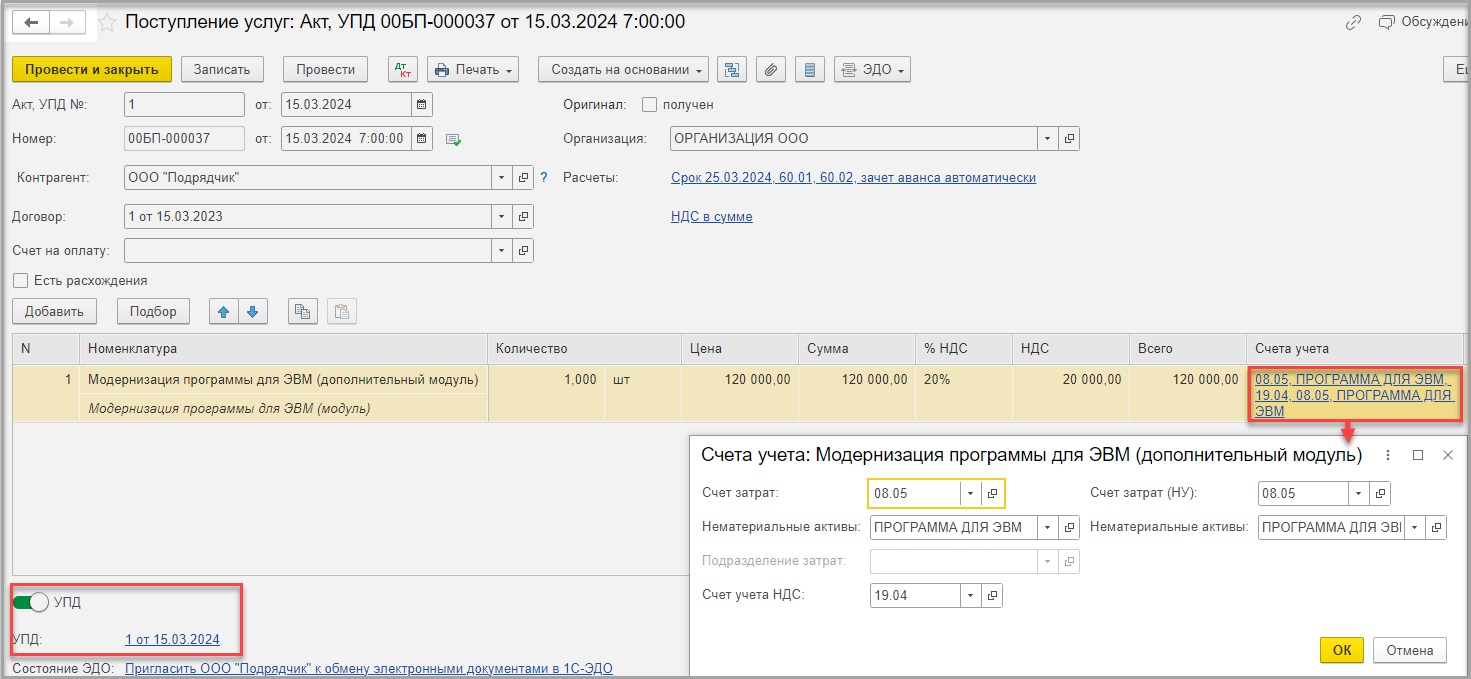
Task: Open the Счет затрат 08.05 dropdown
Action: click(x=970, y=493)
